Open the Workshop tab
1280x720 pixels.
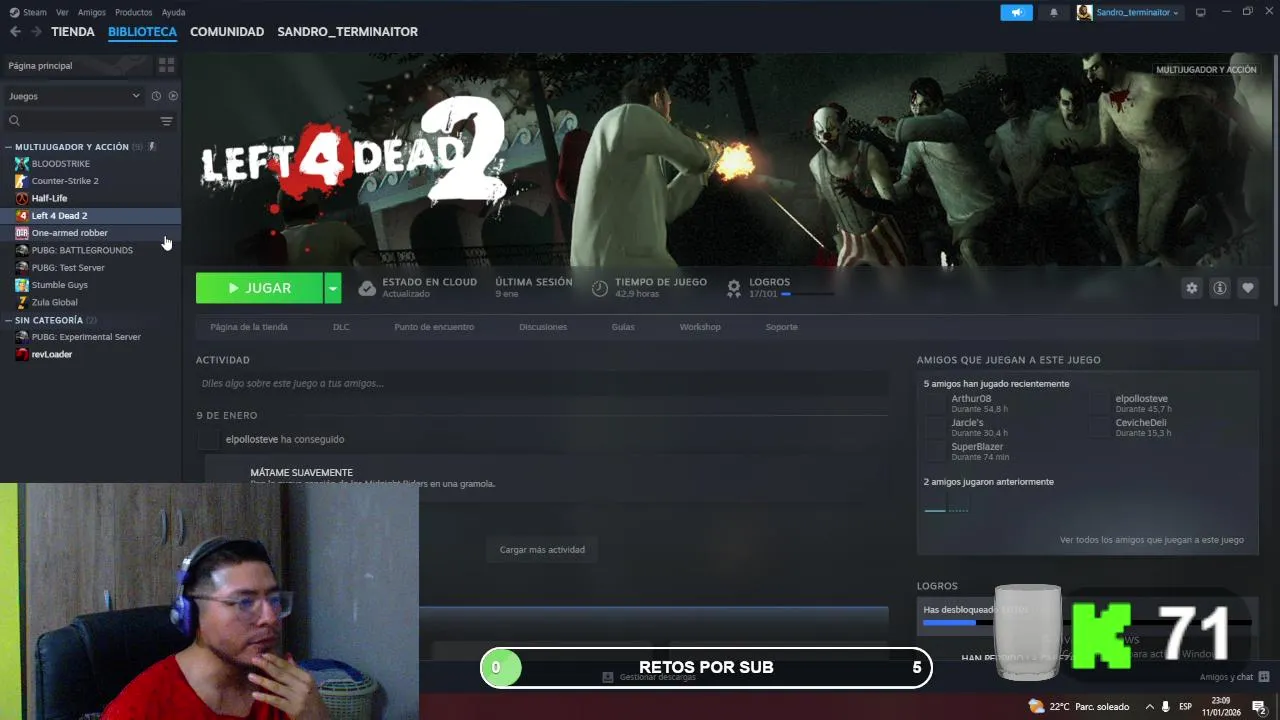click(x=700, y=327)
